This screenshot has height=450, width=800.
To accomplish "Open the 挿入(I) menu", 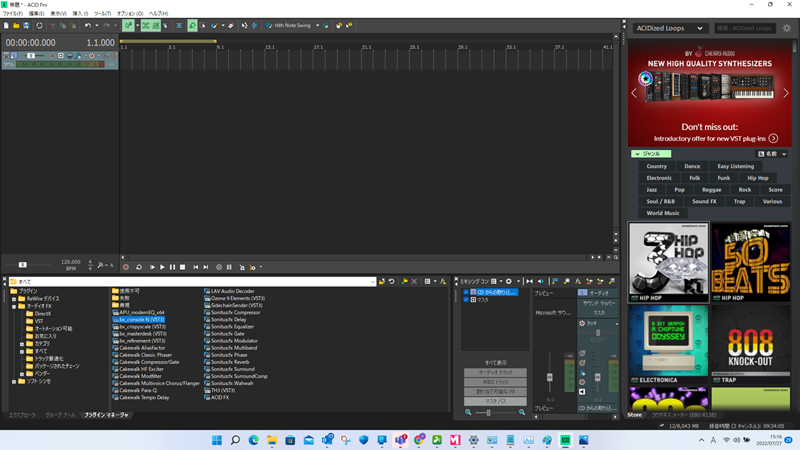I will 80,13.
